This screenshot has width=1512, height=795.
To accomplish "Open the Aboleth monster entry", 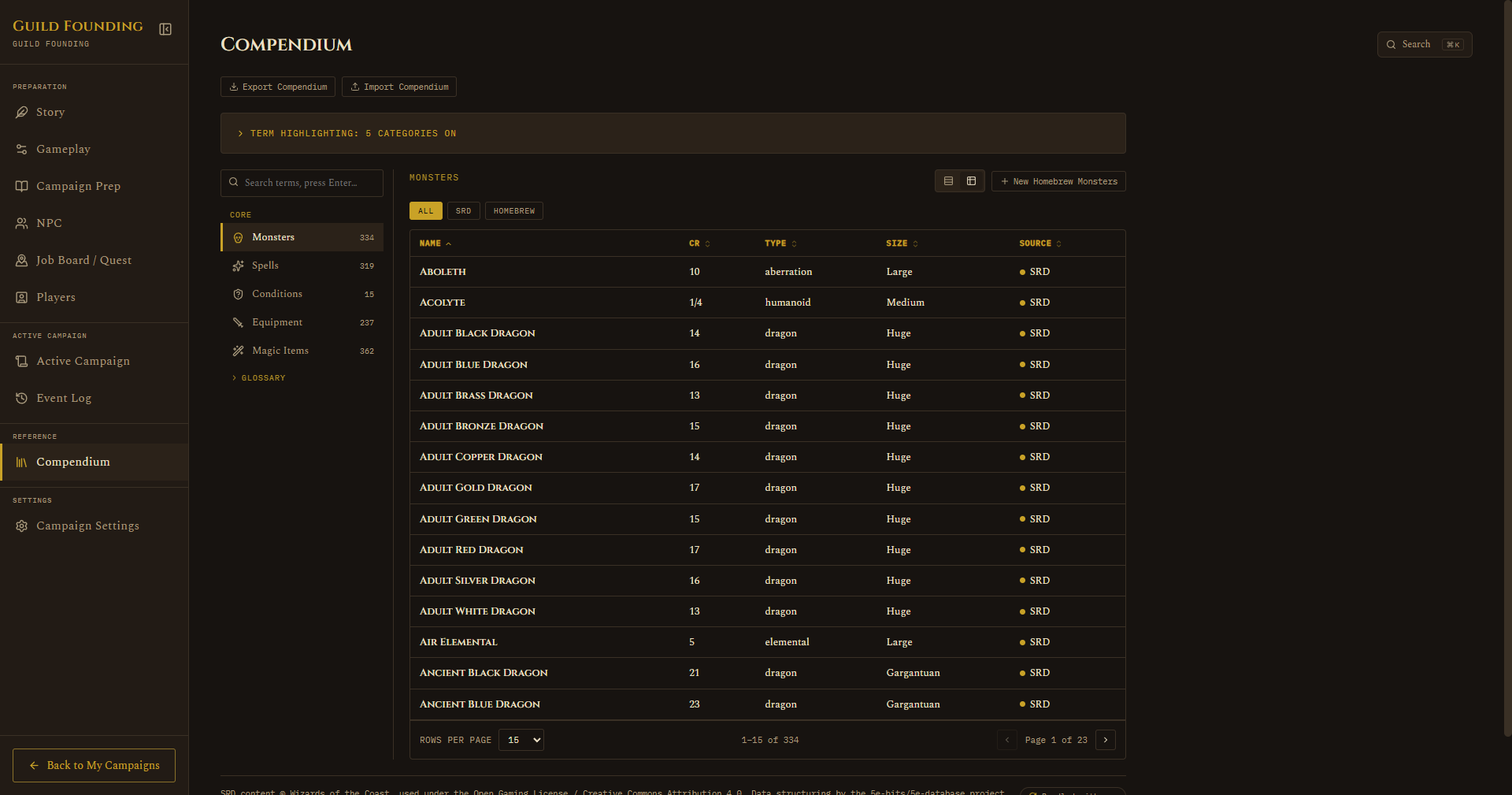I will (x=768, y=272).
